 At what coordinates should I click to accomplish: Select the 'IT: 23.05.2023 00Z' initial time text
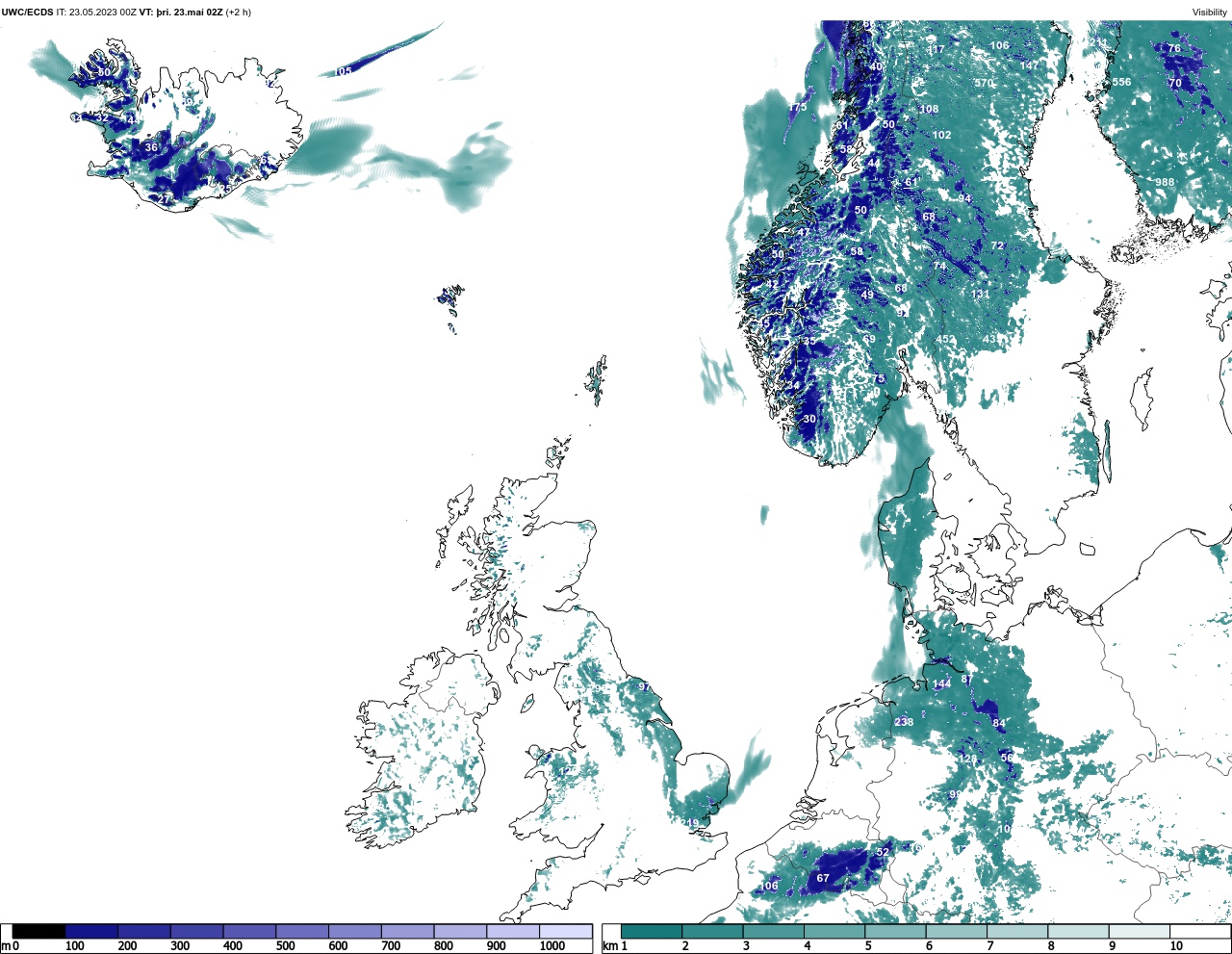coord(96,13)
